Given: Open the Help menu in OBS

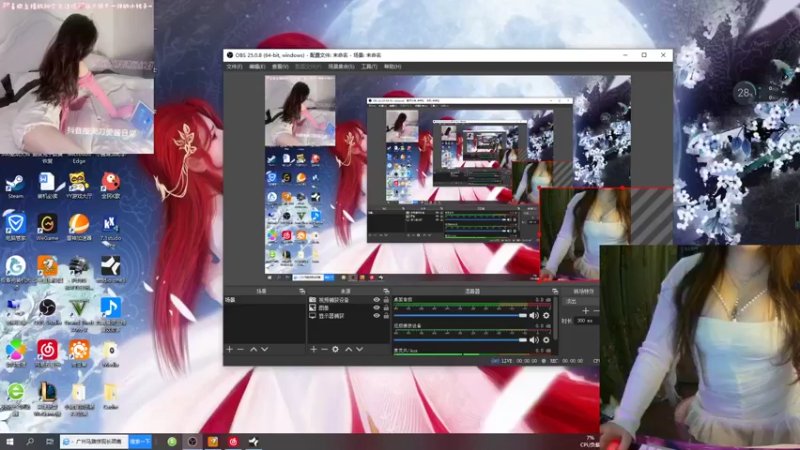Looking at the screenshot, I should [x=392, y=67].
